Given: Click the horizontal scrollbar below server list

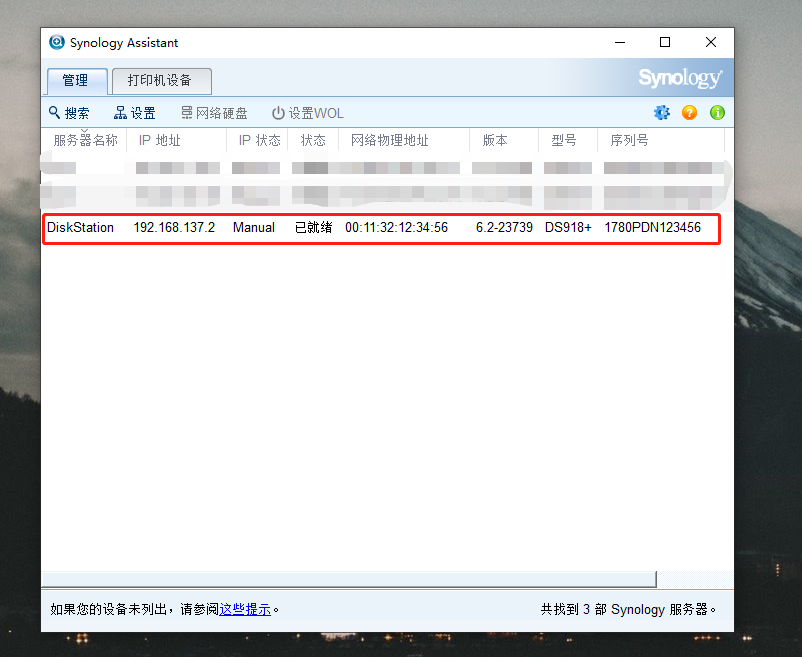Looking at the screenshot, I should pos(349,579).
